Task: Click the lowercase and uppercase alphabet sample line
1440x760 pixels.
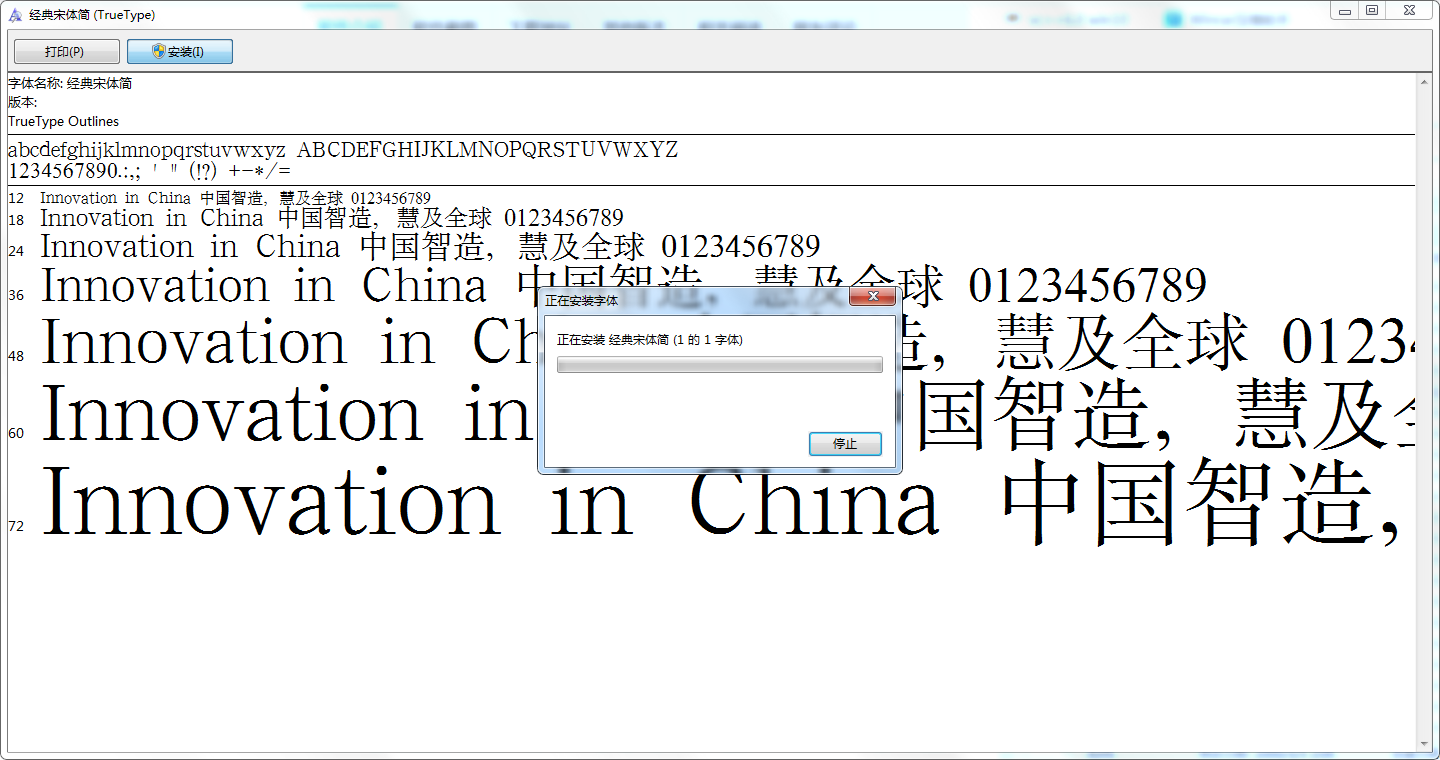Action: tap(342, 150)
